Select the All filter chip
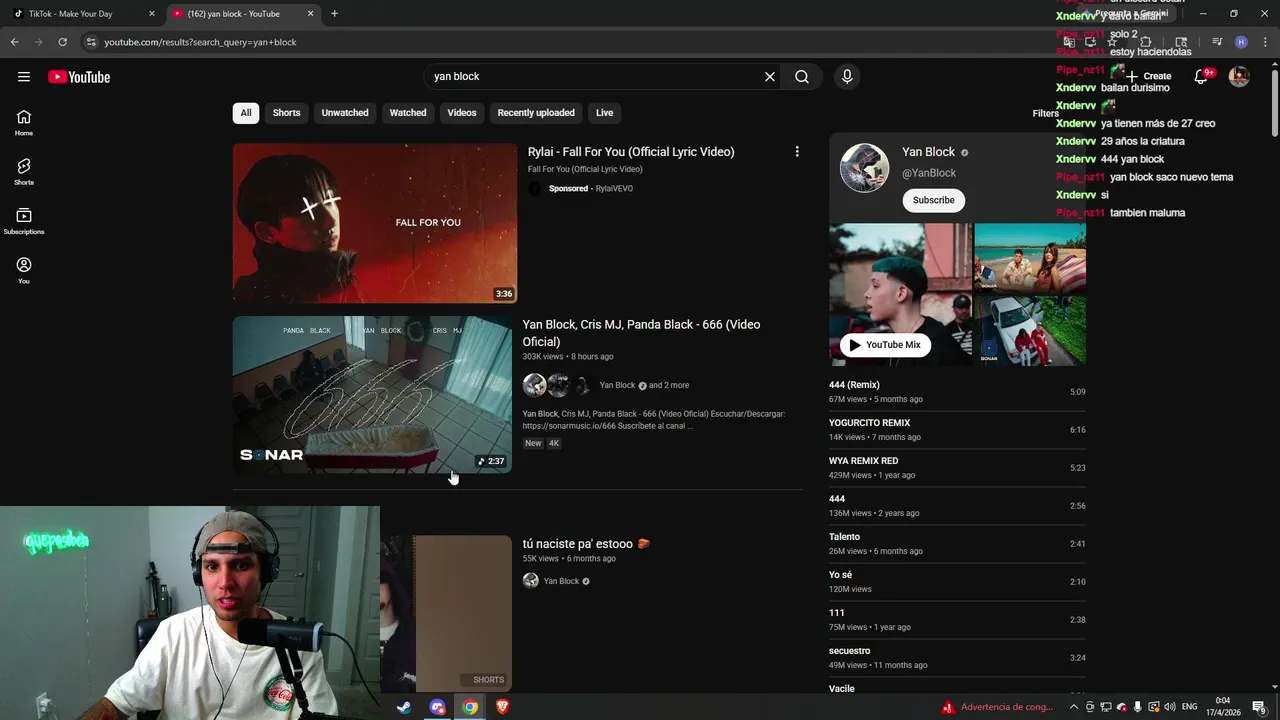 coord(246,113)
